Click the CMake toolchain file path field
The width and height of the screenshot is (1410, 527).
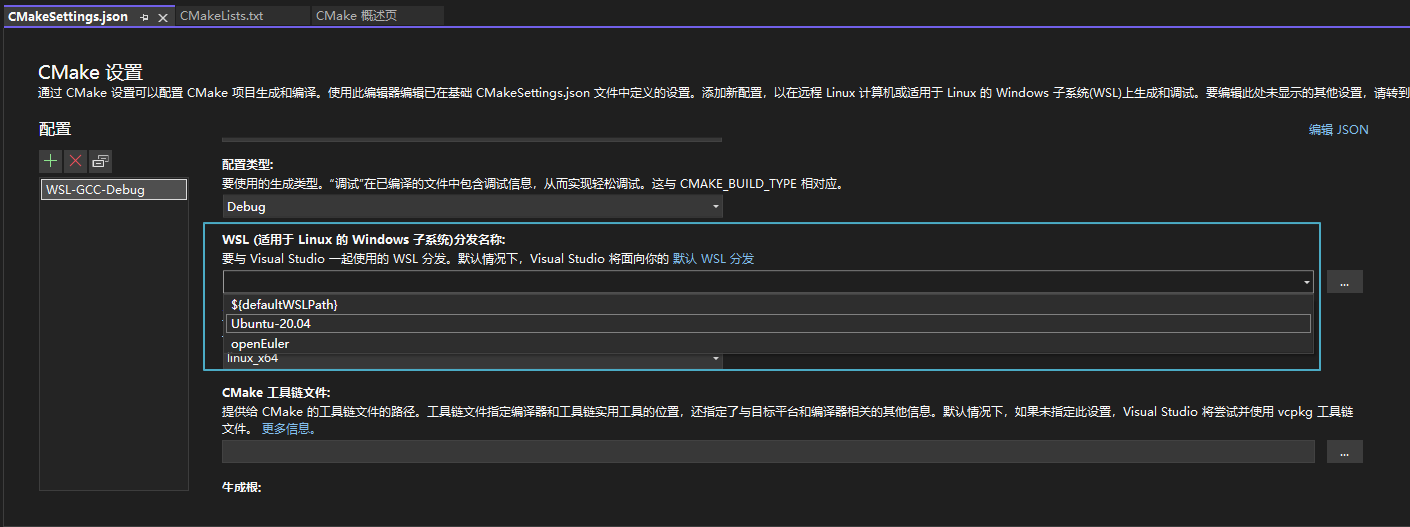[x=768, y=452]
